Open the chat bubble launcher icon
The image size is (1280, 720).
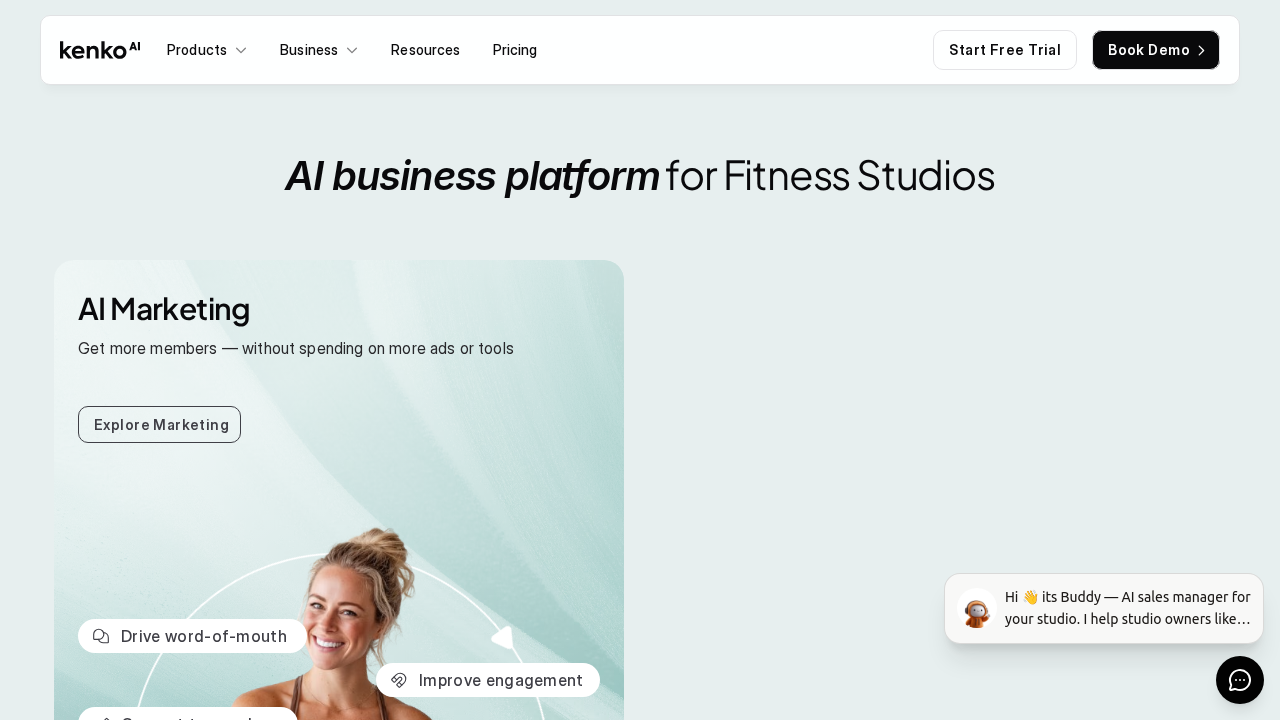click(1240, 680)
